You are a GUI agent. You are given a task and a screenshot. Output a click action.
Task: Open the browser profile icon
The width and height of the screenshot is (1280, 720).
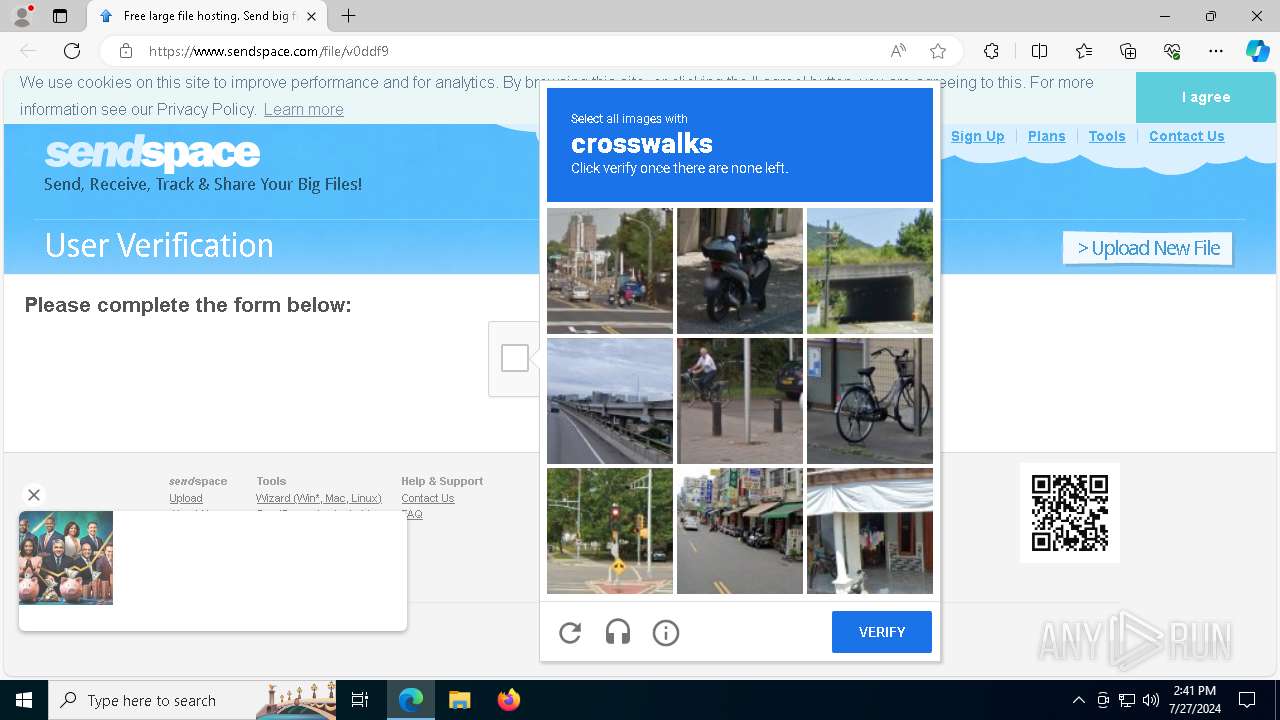point(22,16)
